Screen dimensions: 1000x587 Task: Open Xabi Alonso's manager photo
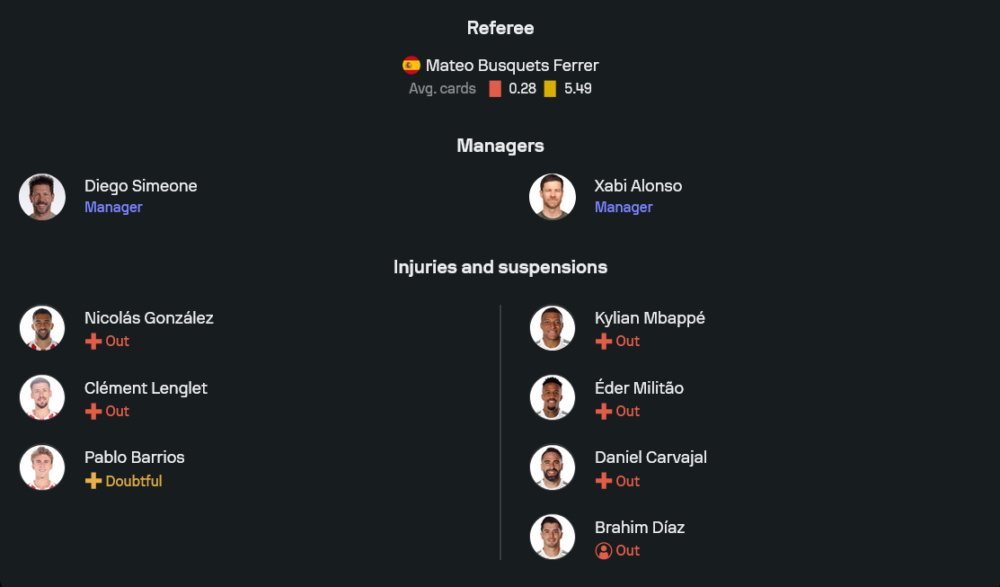click(x=552, y=197)
